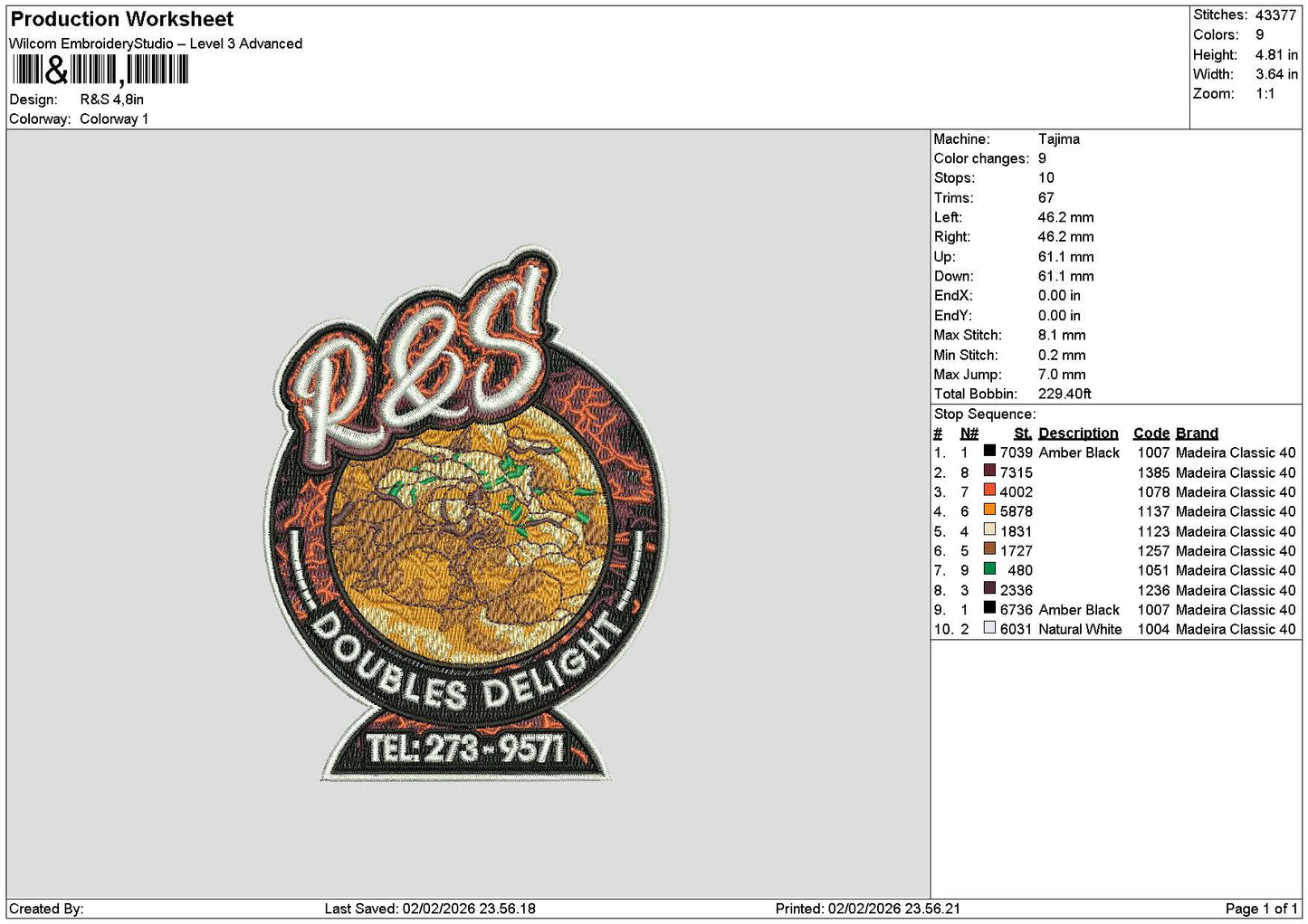Click the Up value 61.1 mm

tap(1065, 257)
